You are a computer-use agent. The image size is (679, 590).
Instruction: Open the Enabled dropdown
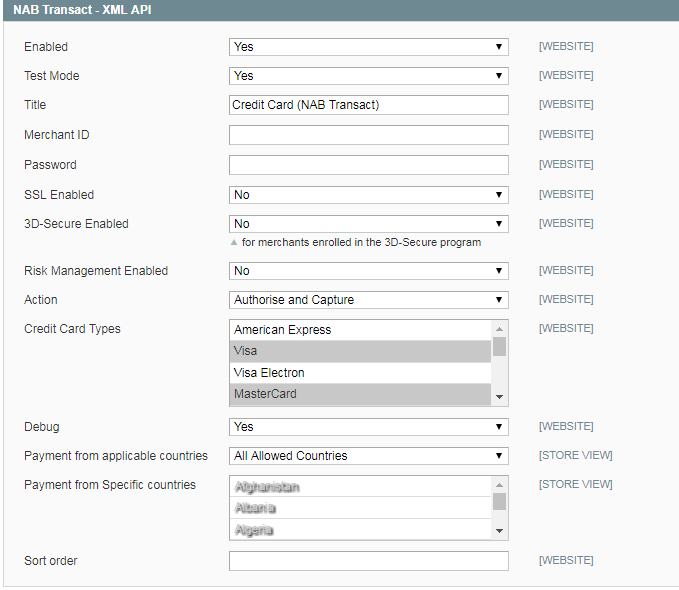tap(368, 47)
